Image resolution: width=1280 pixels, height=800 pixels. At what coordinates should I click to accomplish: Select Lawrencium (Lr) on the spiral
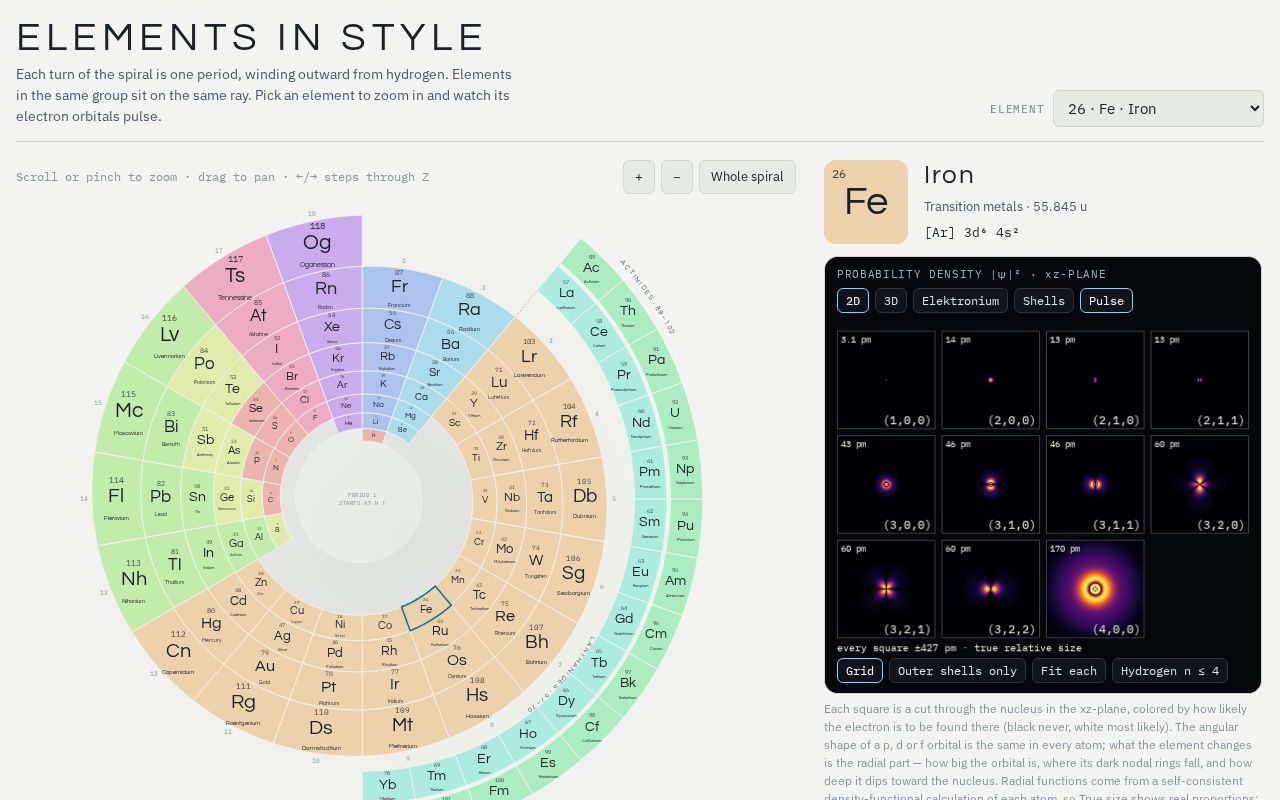click(529, 357)
